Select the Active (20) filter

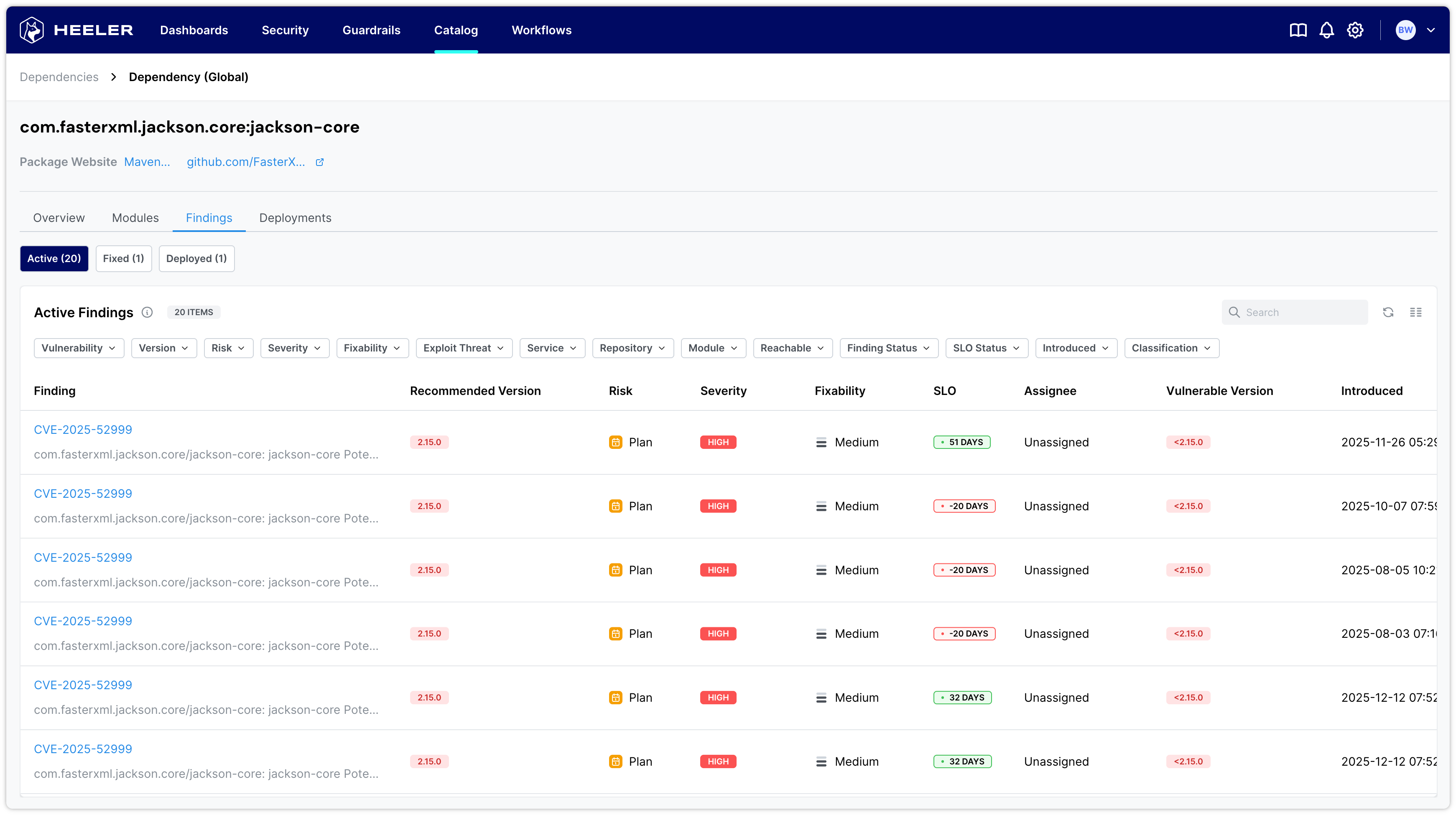coord(54,258)
